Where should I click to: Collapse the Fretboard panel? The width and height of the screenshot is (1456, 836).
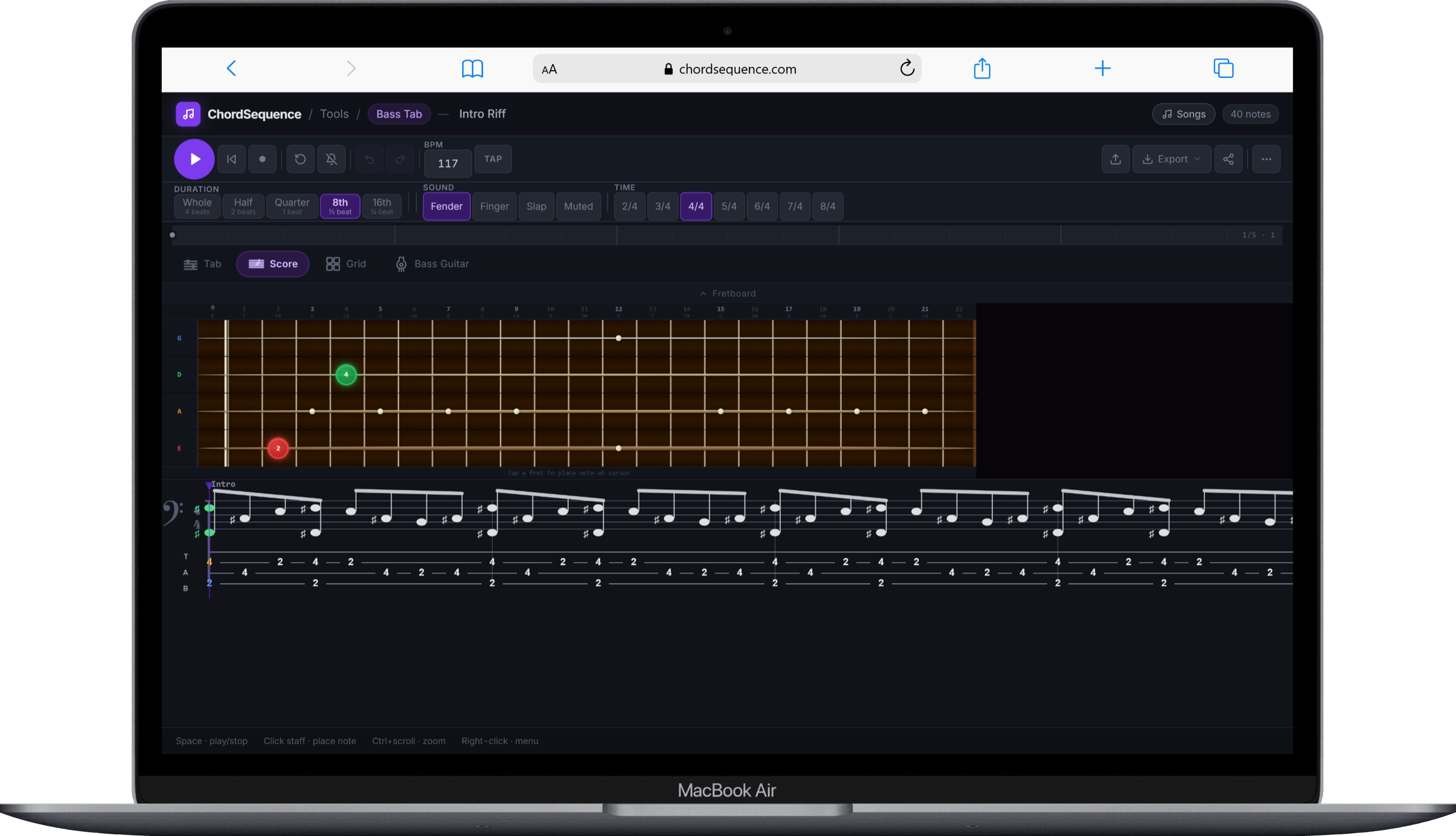point(727,293)
